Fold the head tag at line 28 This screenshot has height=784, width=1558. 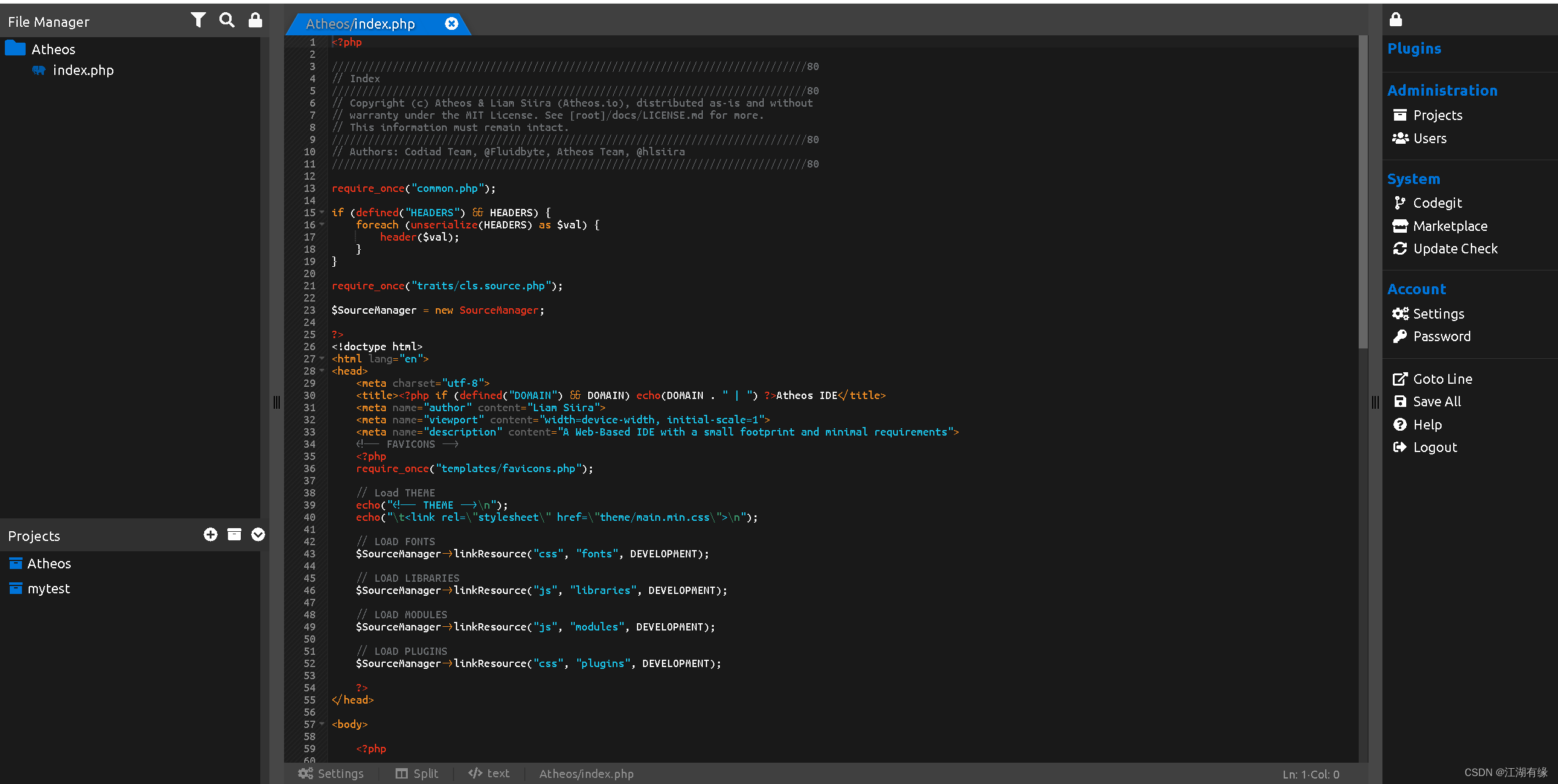pos(322,371)
